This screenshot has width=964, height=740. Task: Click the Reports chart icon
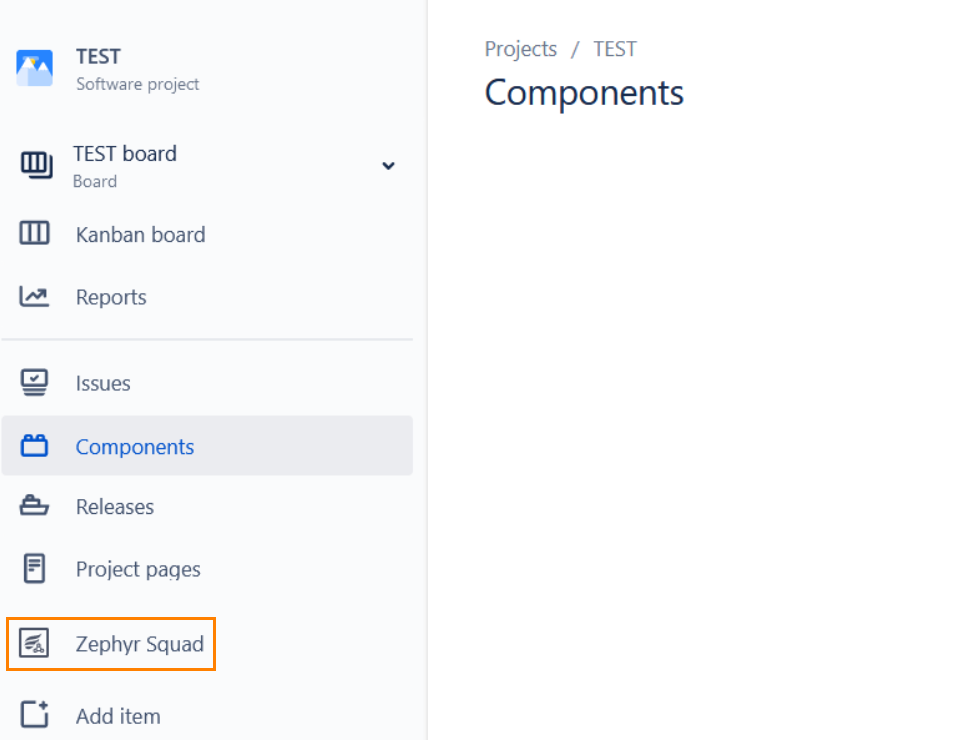click(35, 297)
